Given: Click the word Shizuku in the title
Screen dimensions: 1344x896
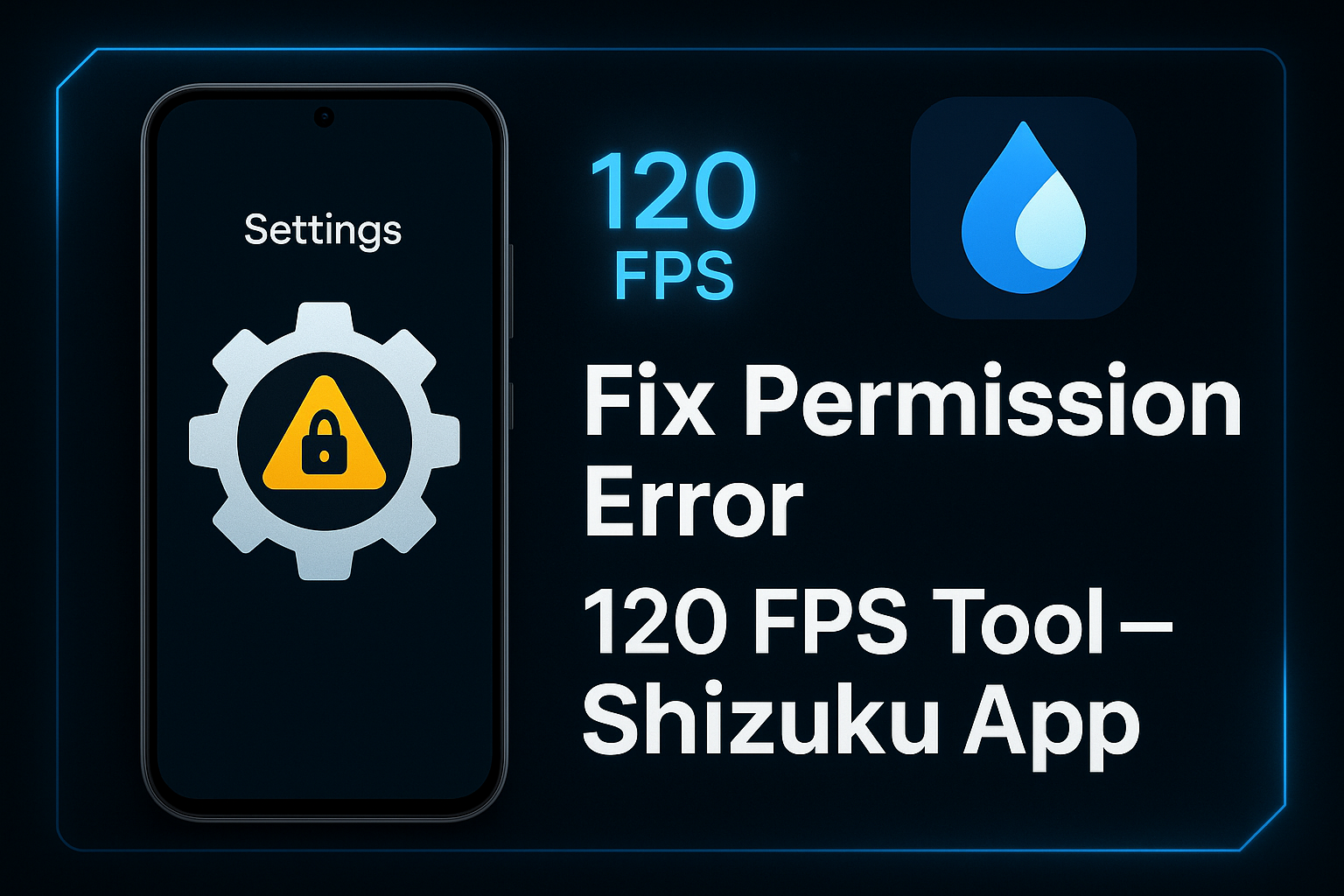Looking at the screenshot, I should pyautogui.click(x=759, y=724).
